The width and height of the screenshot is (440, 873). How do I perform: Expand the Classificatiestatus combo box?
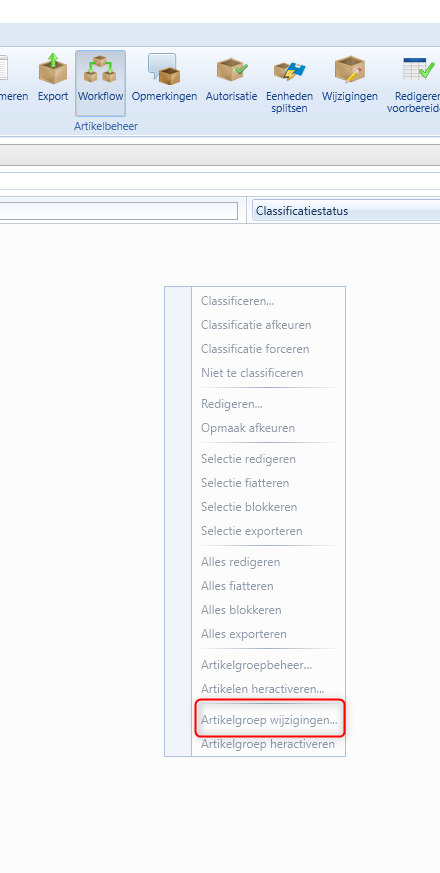coord(346,211)
